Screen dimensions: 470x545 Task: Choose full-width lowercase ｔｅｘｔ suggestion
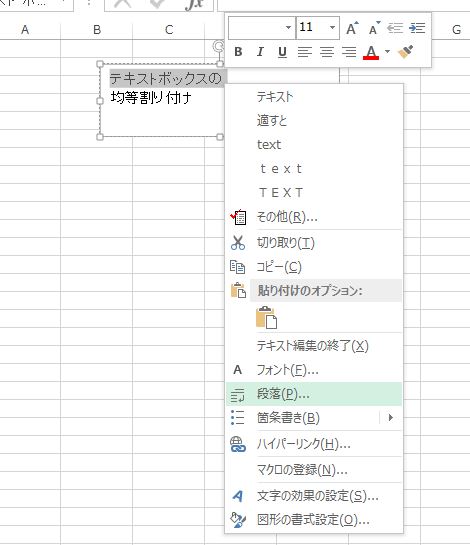(x=314, y=169)
